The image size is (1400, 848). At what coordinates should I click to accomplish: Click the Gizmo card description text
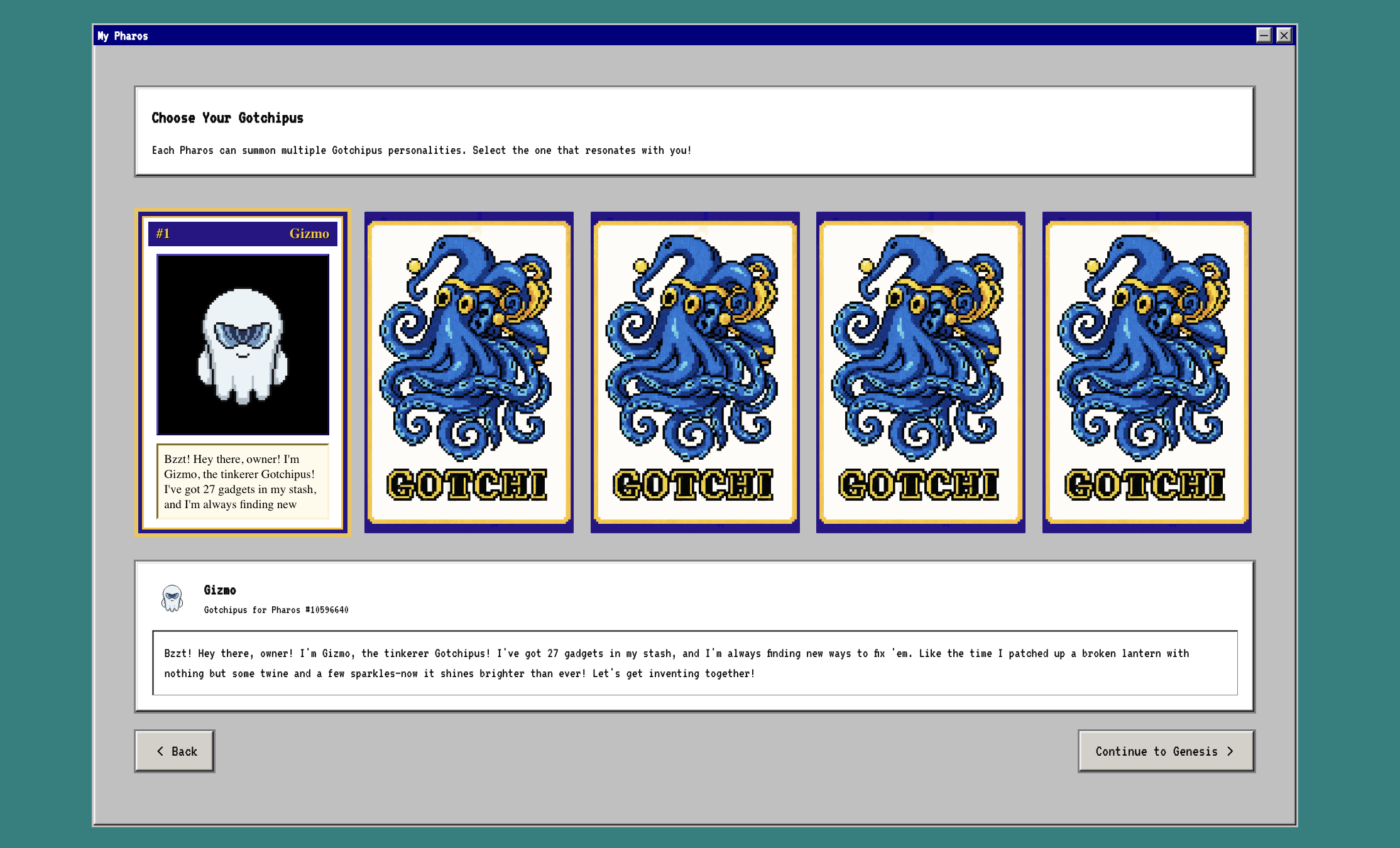tap(243, 481)
